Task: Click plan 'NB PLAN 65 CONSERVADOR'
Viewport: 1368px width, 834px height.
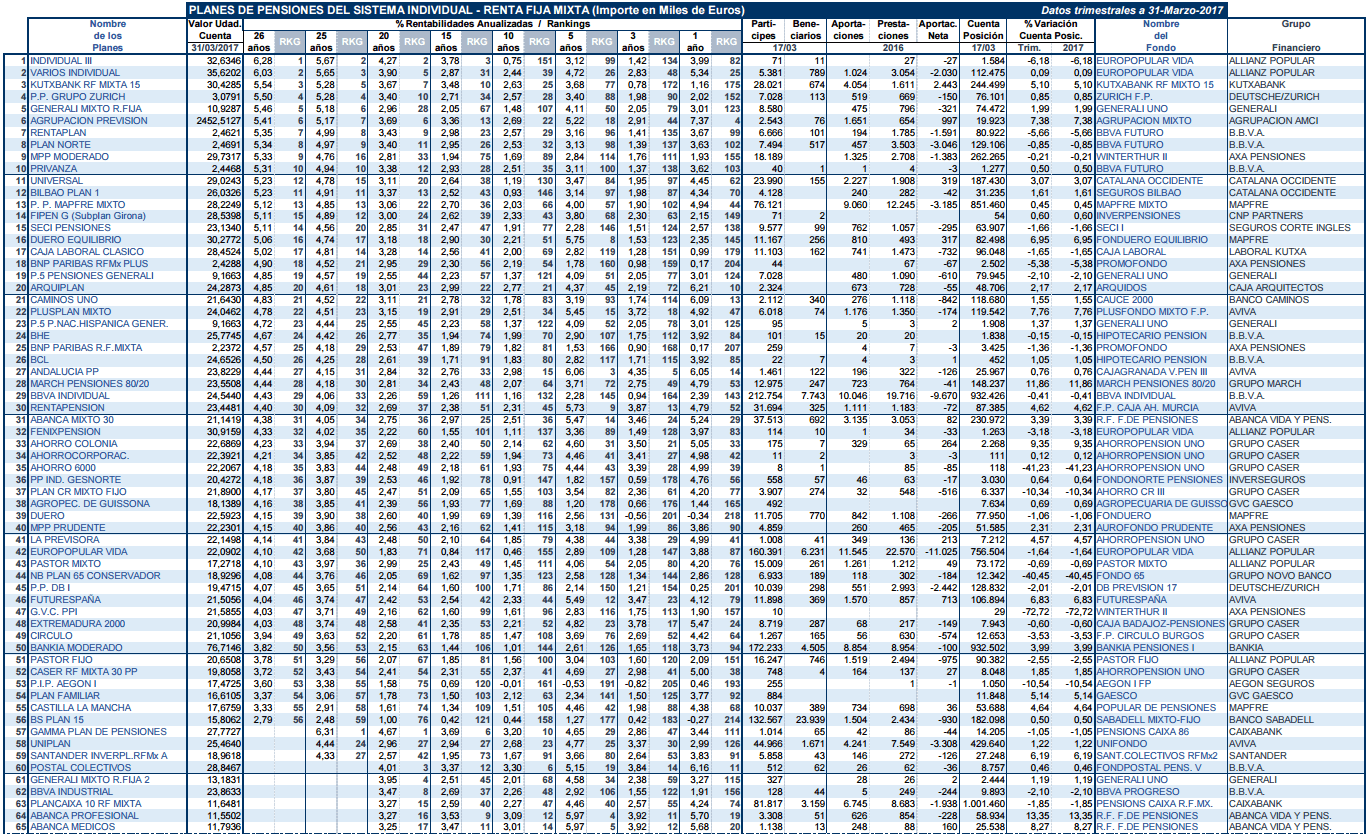Action: [x=95, y=575]
